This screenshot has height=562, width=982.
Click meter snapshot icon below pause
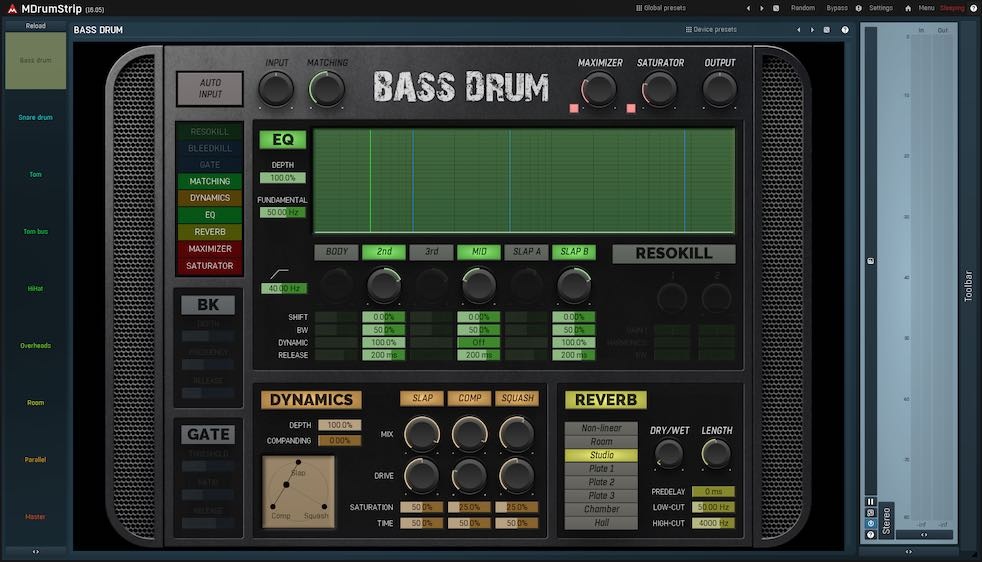pyautogui.click(x=871, y=513)
